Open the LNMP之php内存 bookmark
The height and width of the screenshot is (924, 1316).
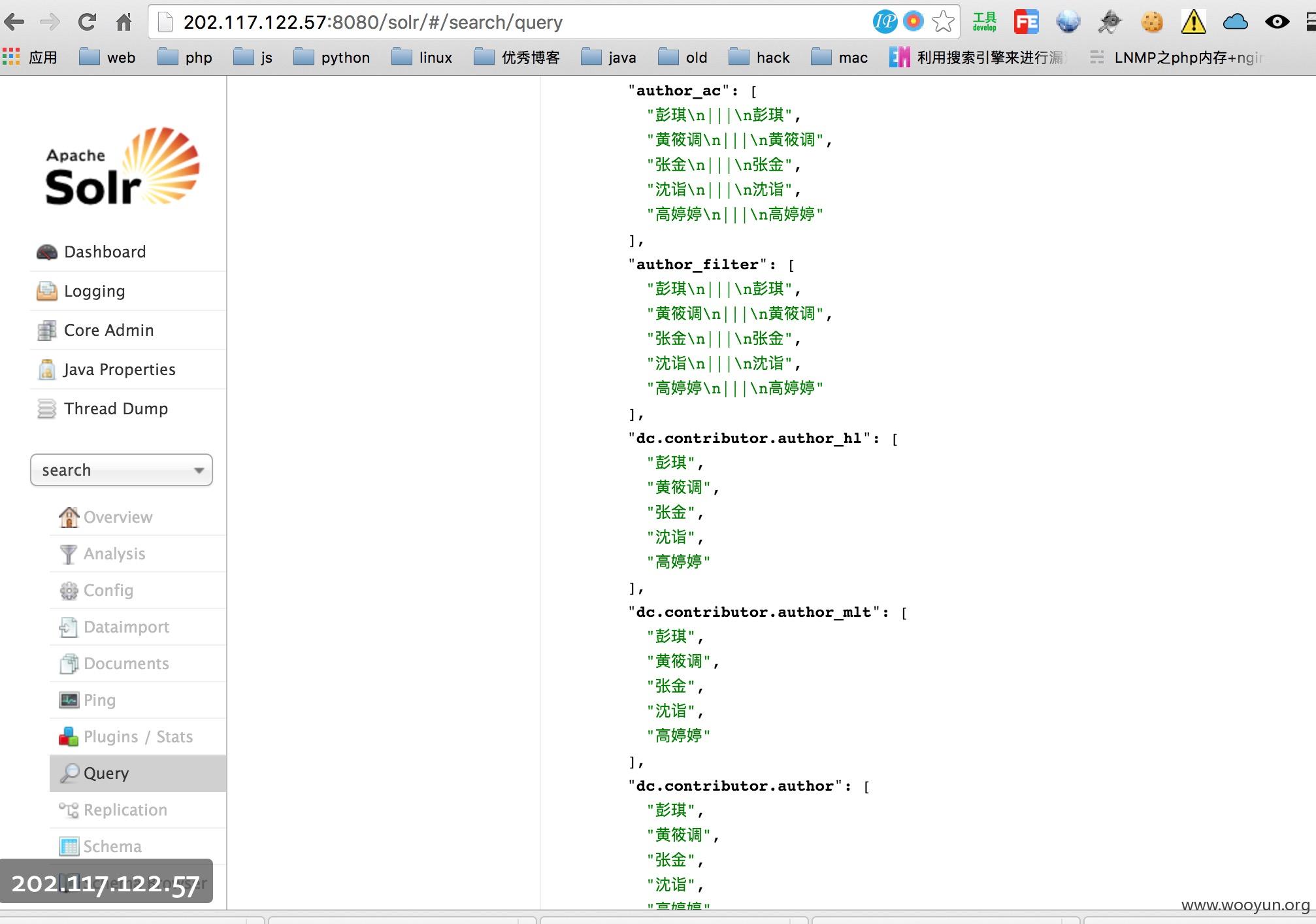[x=1177, y=58]
